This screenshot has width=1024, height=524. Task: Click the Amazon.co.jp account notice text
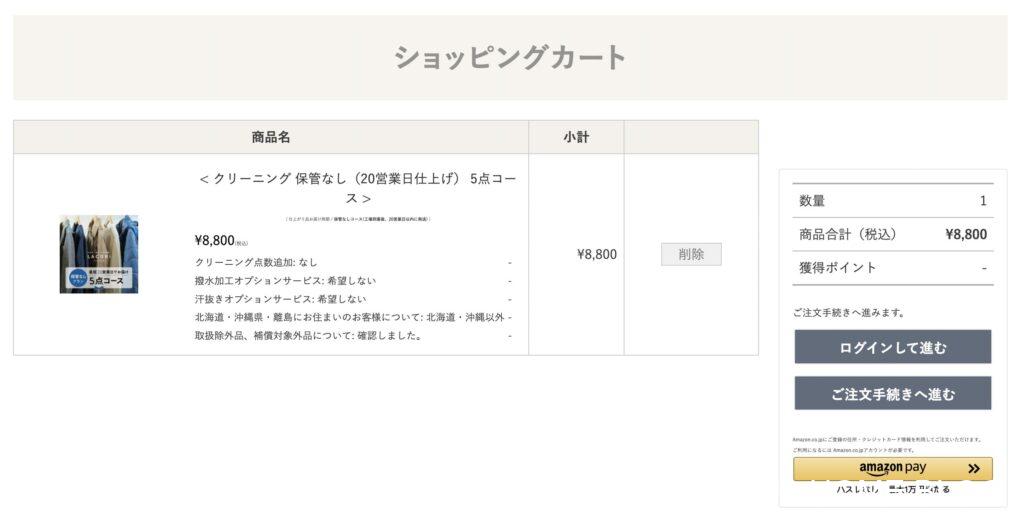[x=887, y=444]
